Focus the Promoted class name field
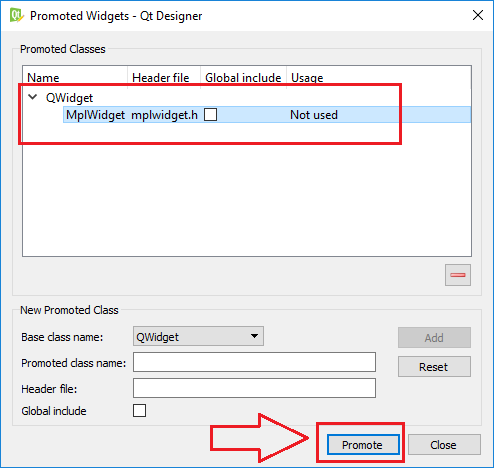The image size is (494, 468). tap(254, 362)
